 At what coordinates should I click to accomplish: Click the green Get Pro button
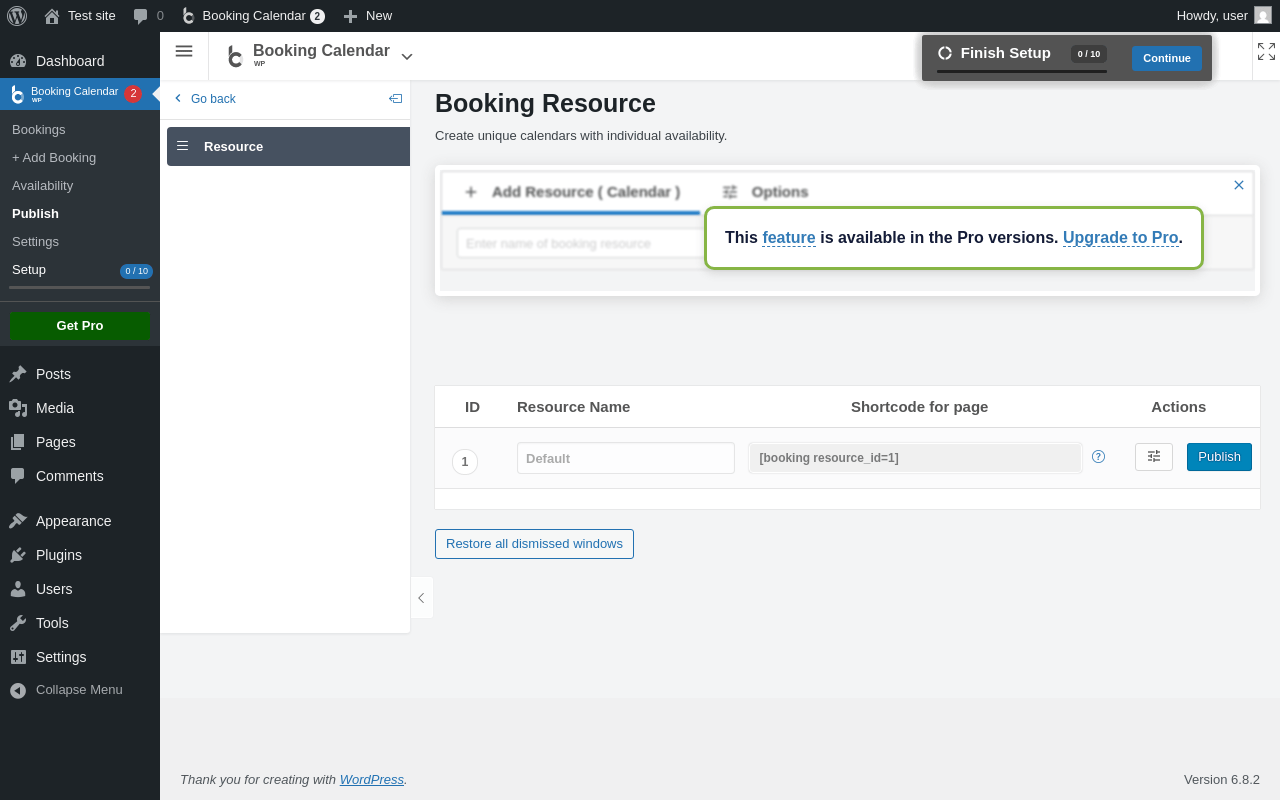(x=80, y=326)
